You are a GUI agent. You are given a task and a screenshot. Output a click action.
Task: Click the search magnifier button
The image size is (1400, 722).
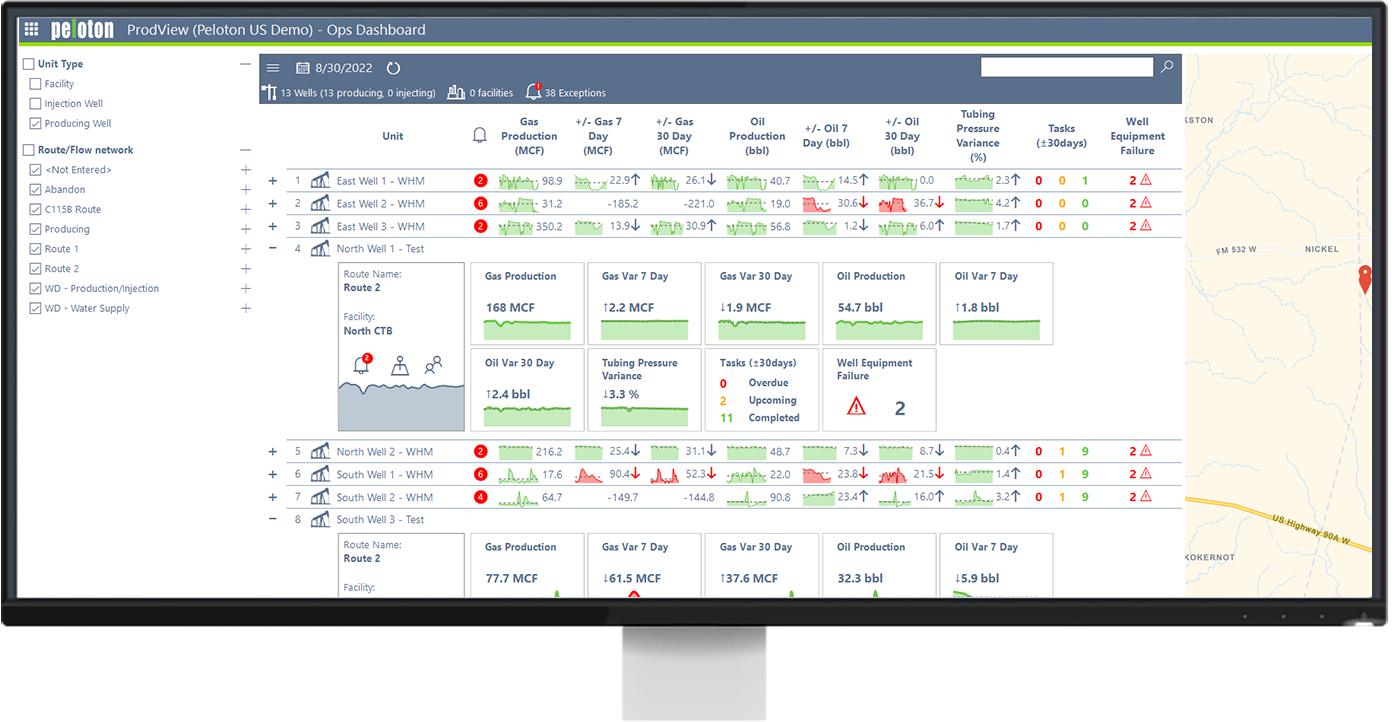tap(1166, 67)
